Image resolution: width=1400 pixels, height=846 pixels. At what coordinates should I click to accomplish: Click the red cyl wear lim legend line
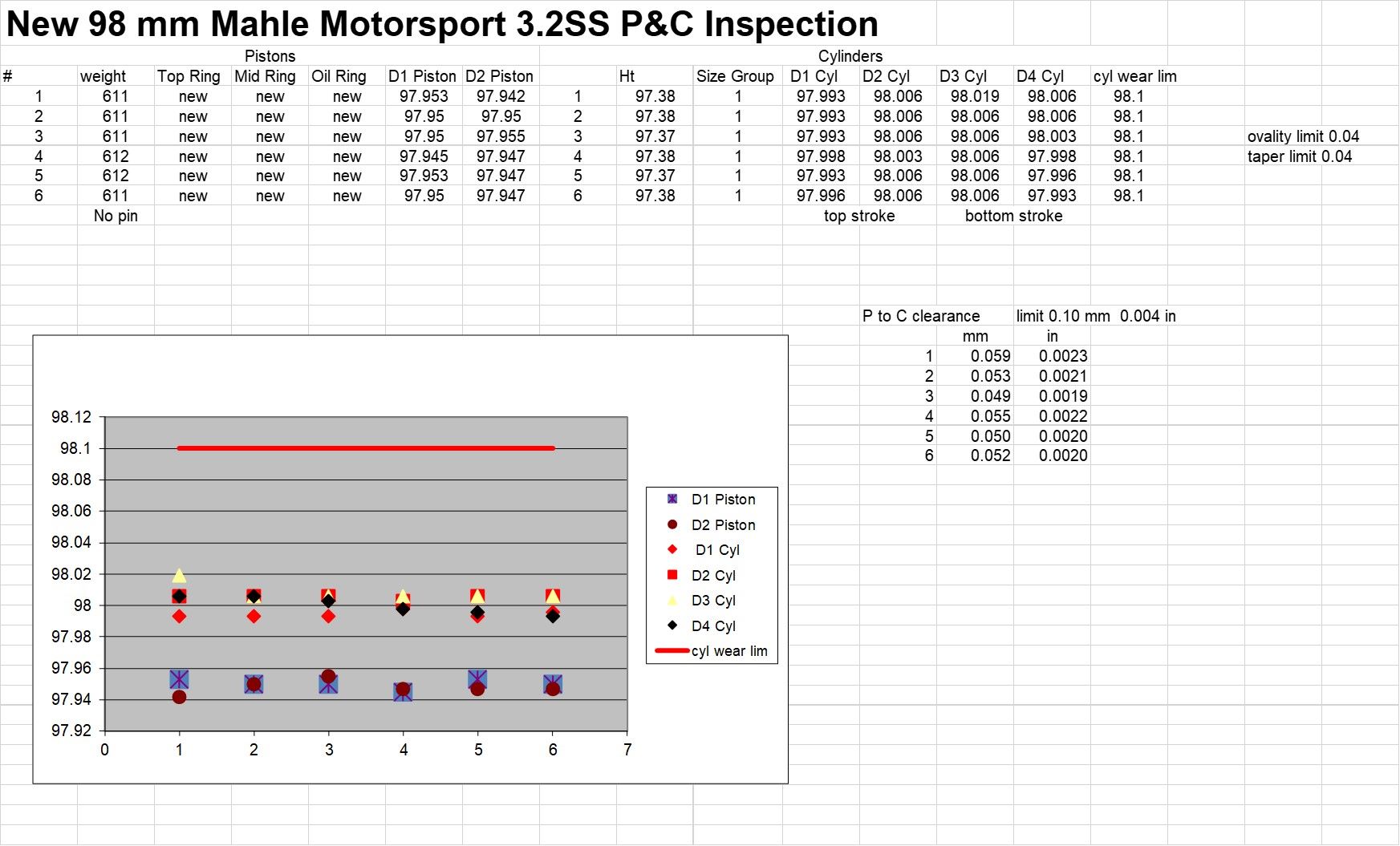click(x=672, y=651)
